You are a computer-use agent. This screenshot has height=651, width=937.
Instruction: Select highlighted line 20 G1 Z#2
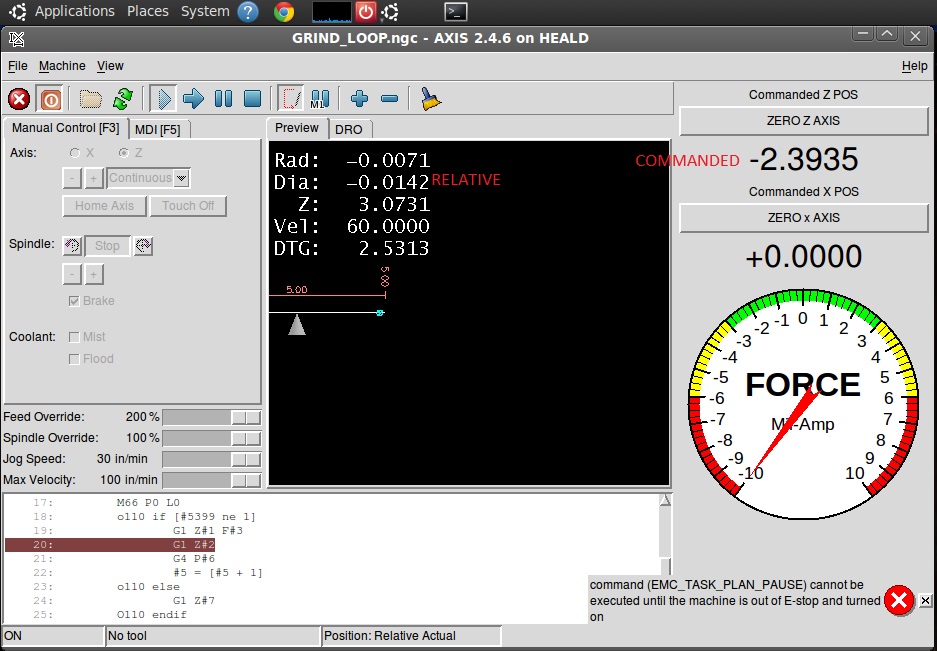(109, 545)
